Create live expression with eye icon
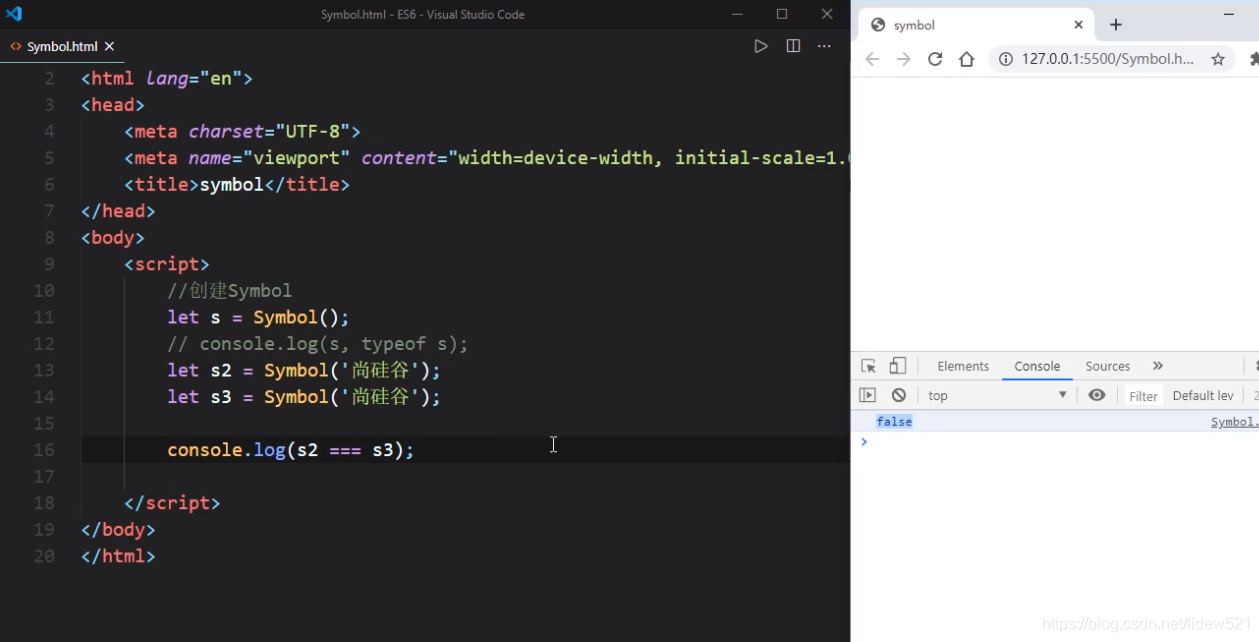 coord(1097,395)
